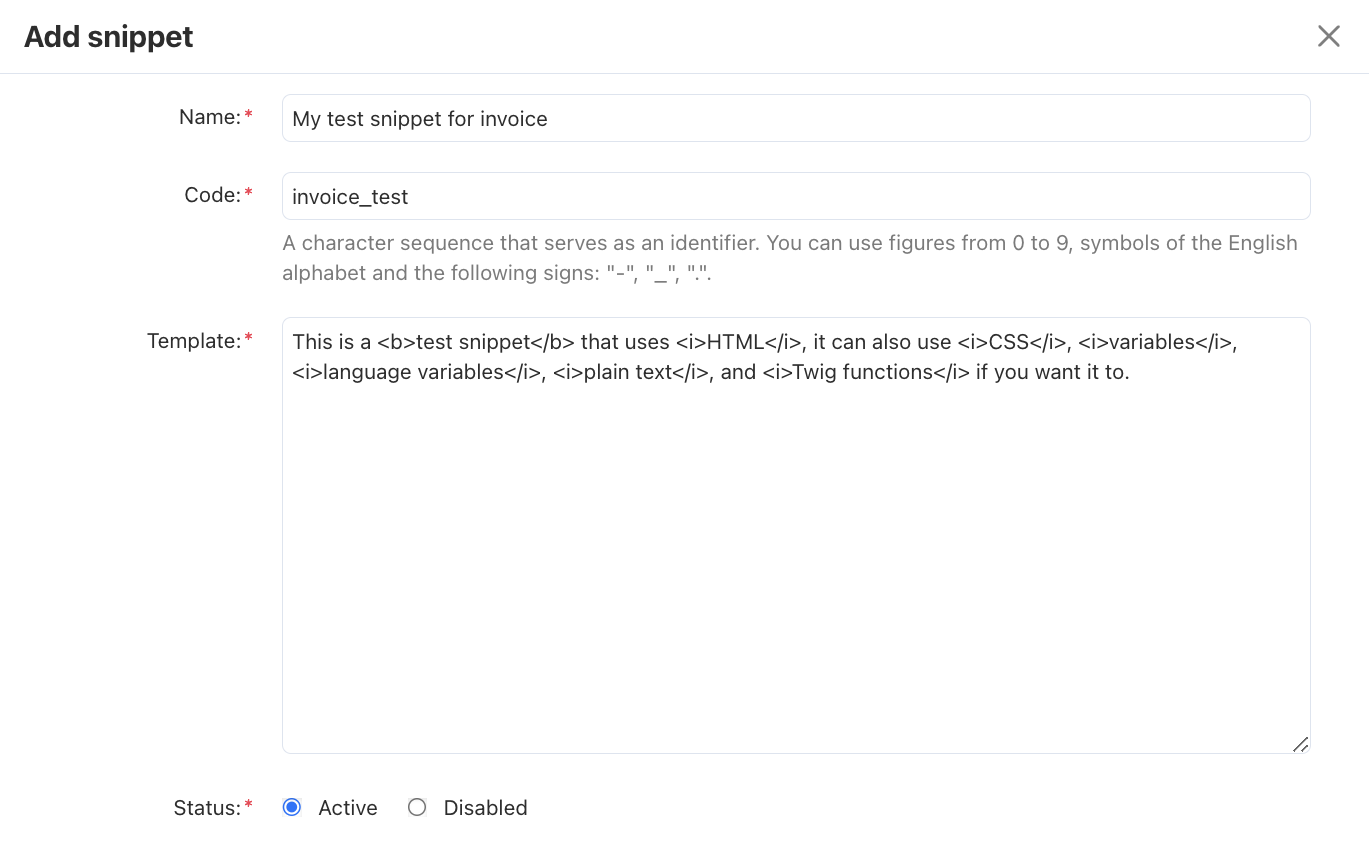Select the Disabled status radio button
The height and width of the screenshot is (863, 1369).
(x=417, y=807)
